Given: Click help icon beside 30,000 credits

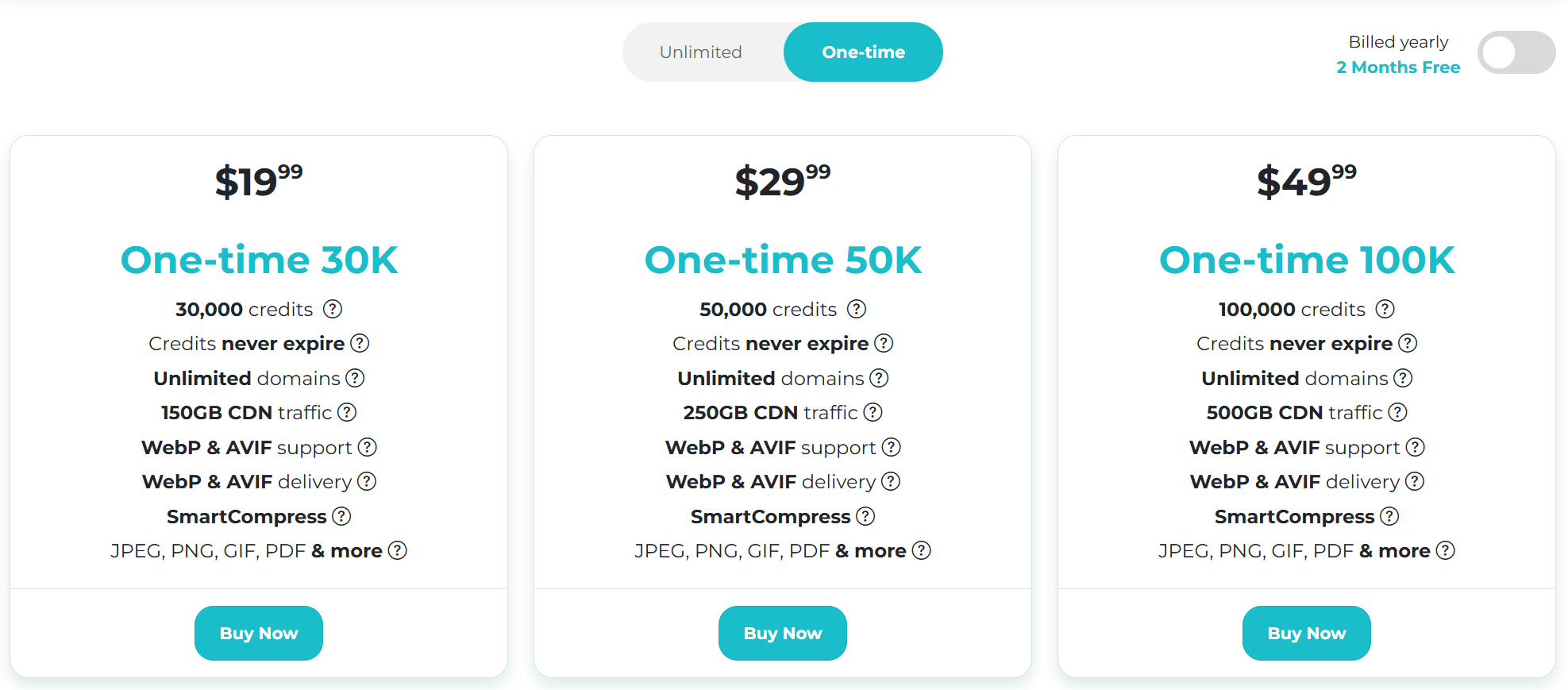Looking at the screenshot, I should point(333,309).
